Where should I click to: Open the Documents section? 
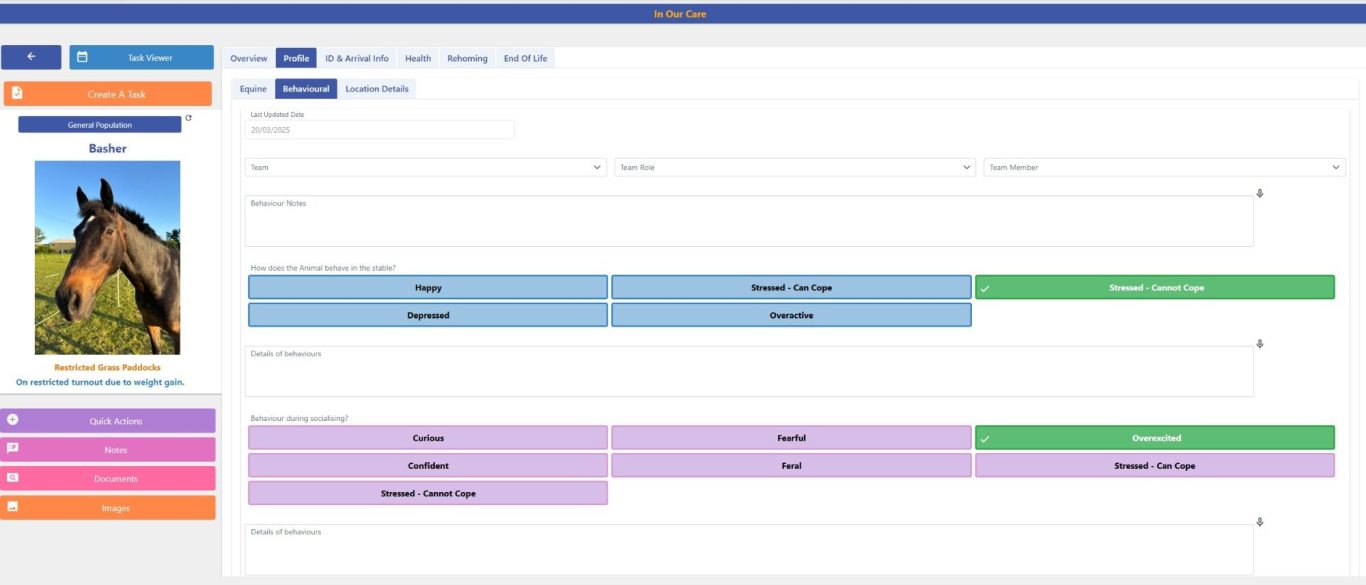pos(108,479)
